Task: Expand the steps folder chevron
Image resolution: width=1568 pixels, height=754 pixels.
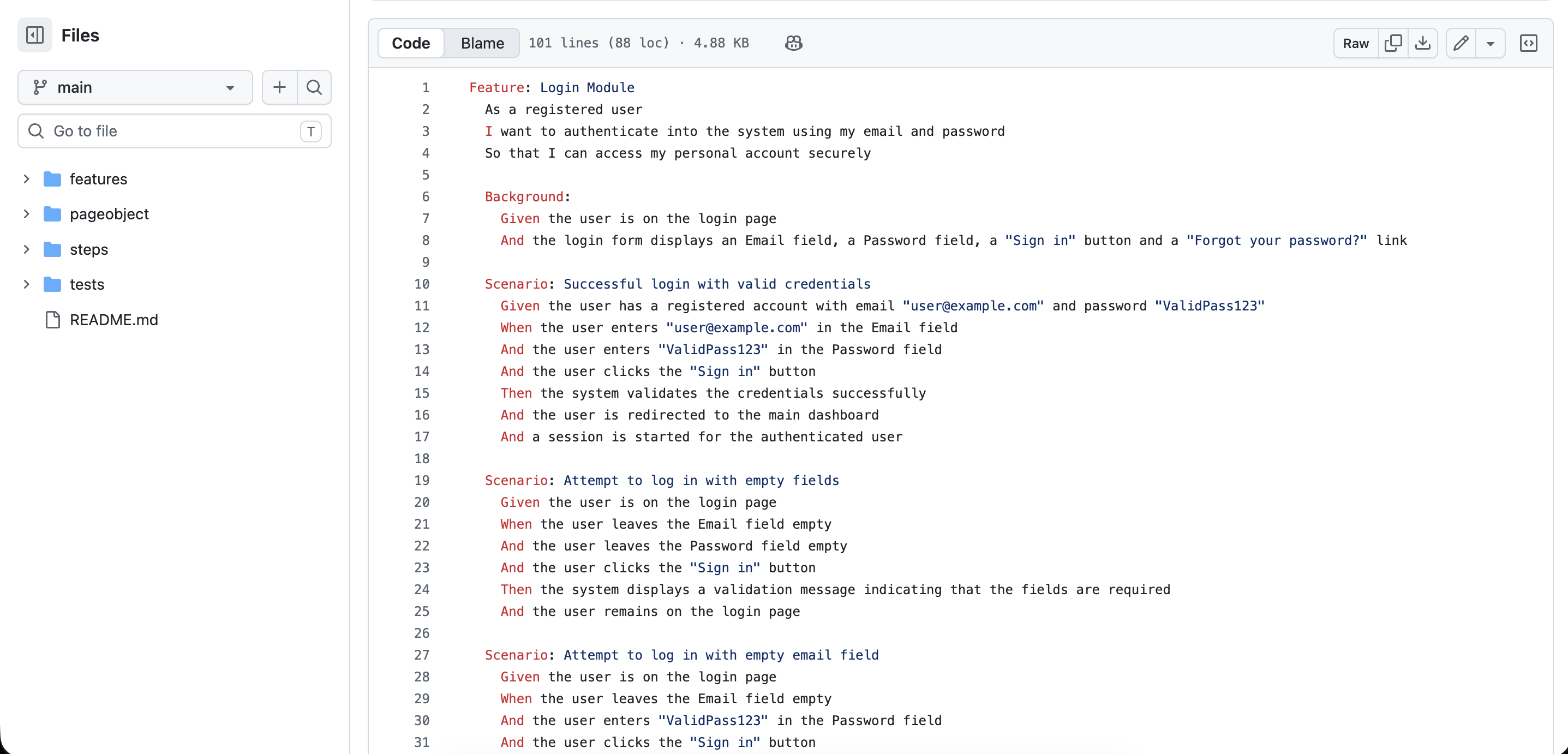Action: 26,249
